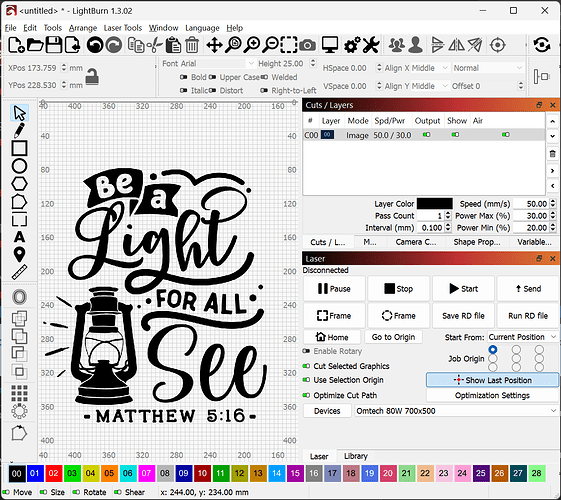This screenshot has height=500, width=561.
Task: Select the Ellipse tool
Action: click(19, 166)
